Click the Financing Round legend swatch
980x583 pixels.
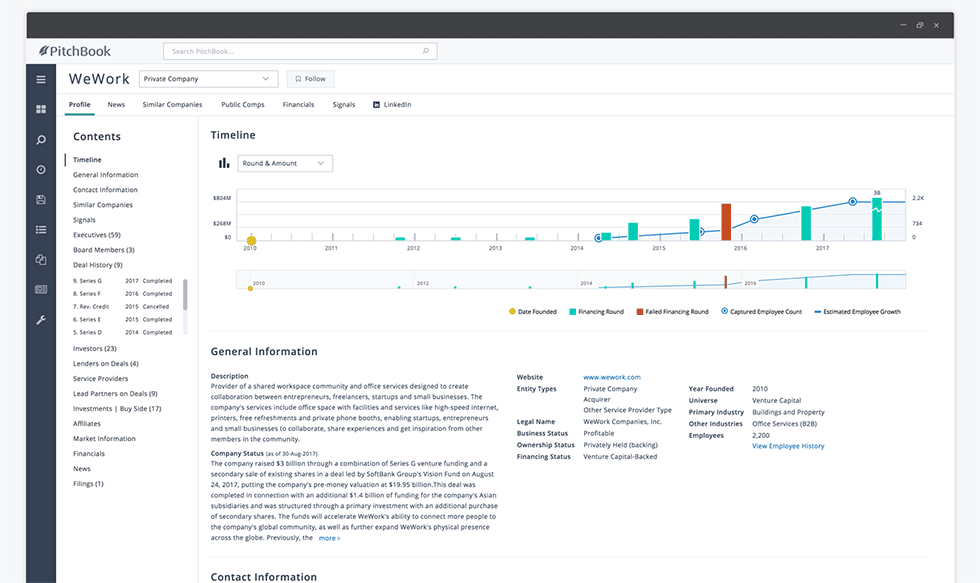tap(572, 311)
